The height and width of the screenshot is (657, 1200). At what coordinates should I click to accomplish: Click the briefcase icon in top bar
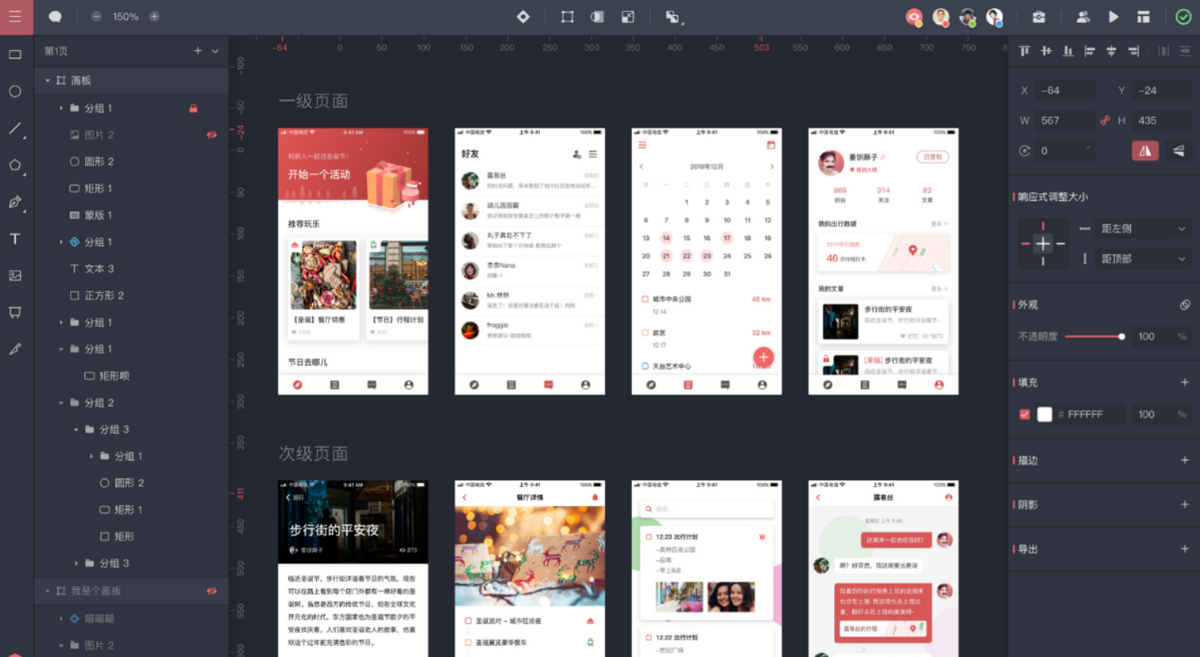[1039, 17]
